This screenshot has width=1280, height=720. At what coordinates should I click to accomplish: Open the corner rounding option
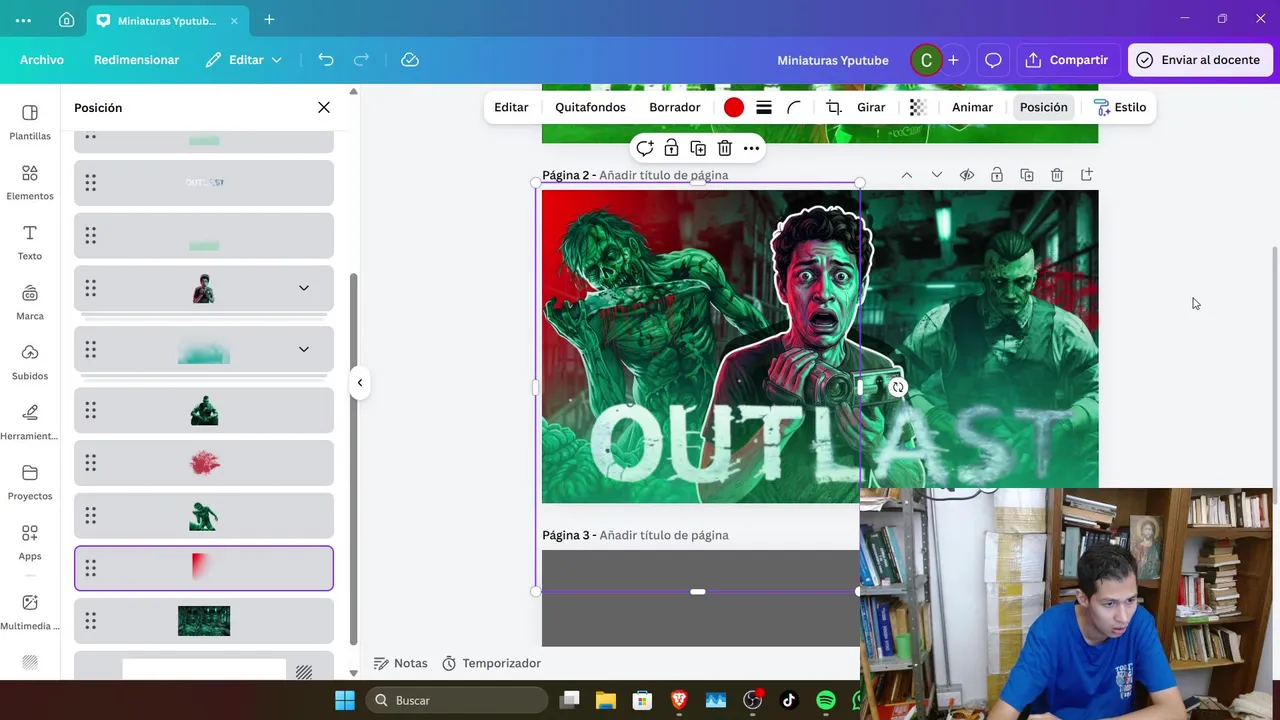tap(794, 107)
